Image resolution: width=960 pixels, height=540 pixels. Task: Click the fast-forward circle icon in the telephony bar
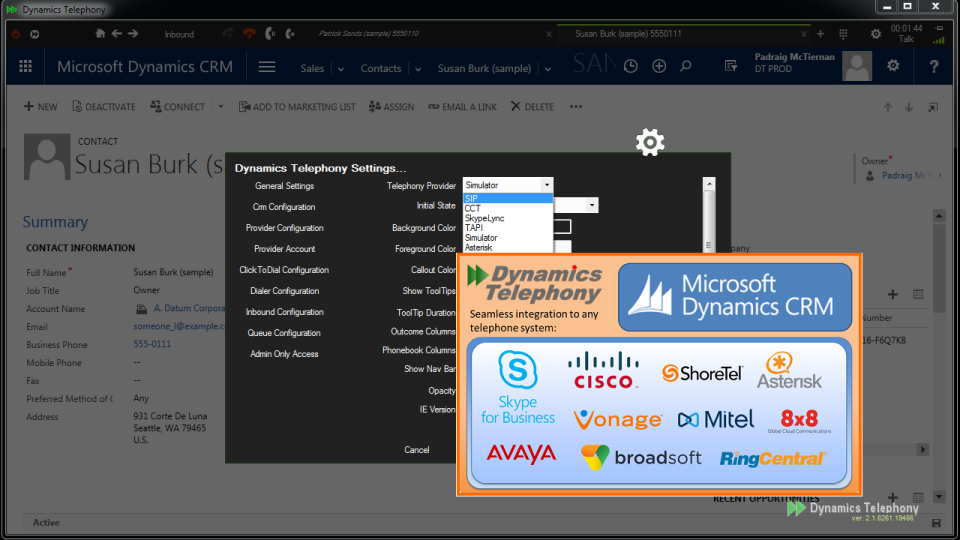pyautogui.click(x=35, y=34)
